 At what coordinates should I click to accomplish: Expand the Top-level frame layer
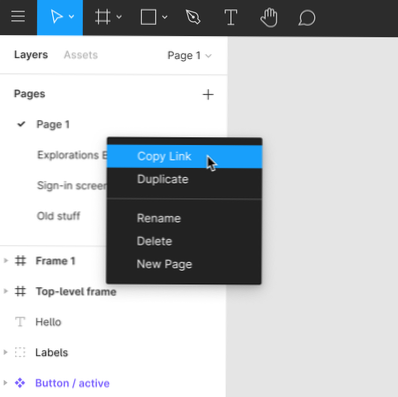(x=5, y=291)
